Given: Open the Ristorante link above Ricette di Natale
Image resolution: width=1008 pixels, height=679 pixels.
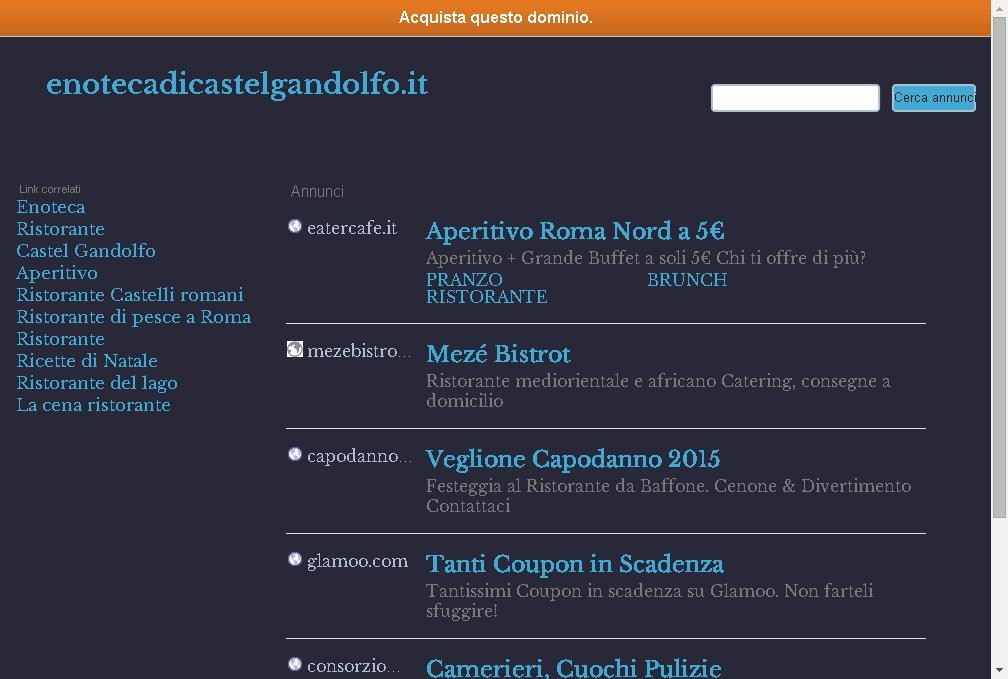Looking at the screenshot, I should click(60, 339).
